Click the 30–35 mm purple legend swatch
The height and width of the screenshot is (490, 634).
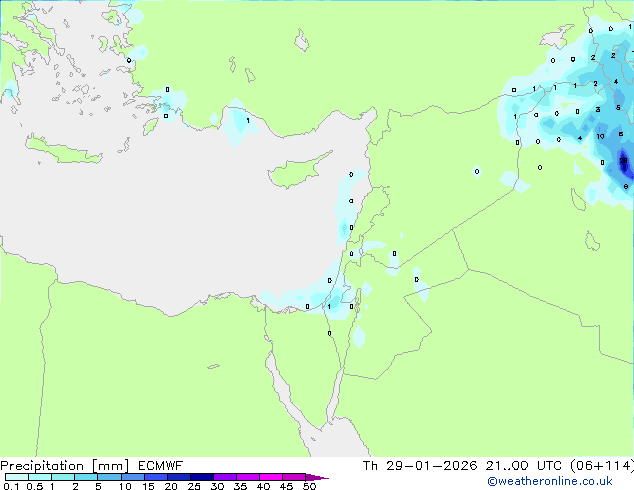[x=224, y=477]
